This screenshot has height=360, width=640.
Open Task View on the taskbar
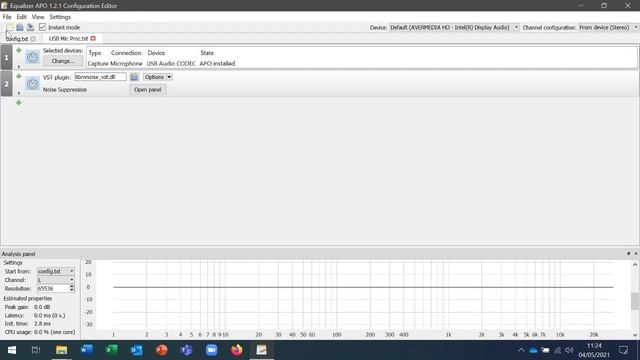coord(36,350)
